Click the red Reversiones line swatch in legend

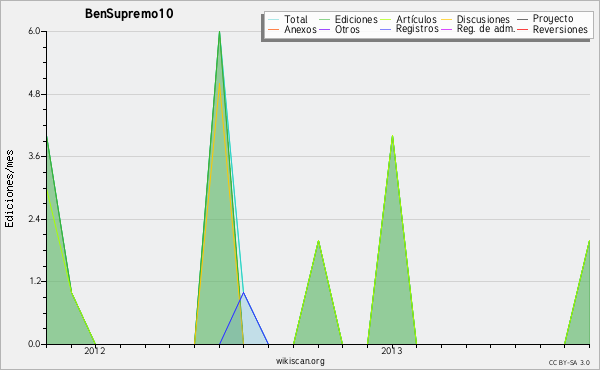pos(523,29)
